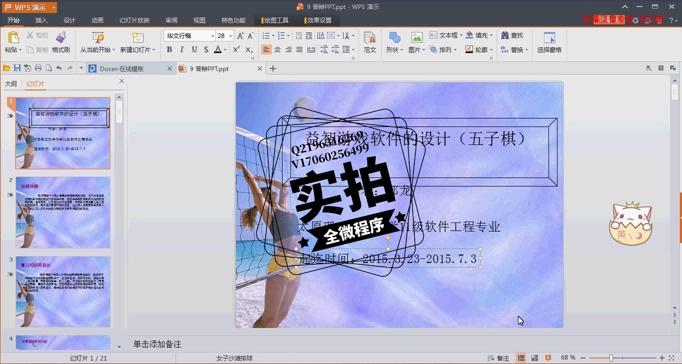The width and height of the screenshot is (682, 364).
Task: Click the notes area 单击添加备注
Action: (x=157, y=344)
